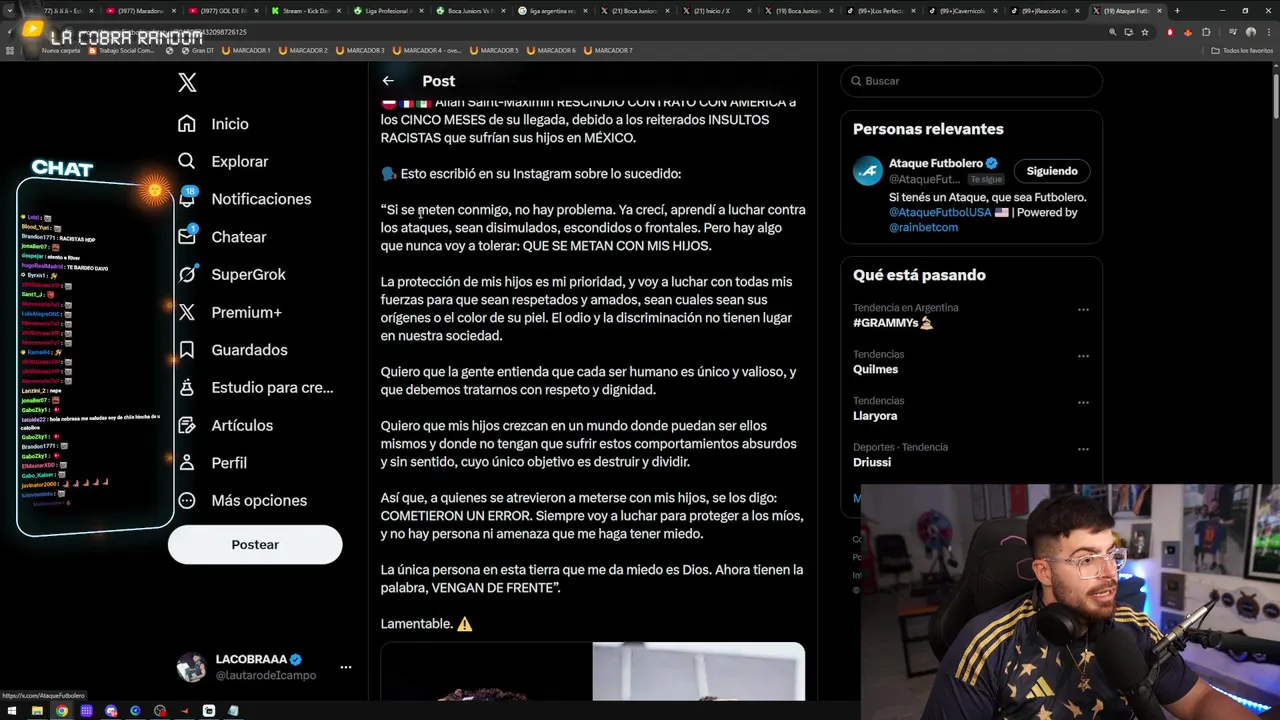Open Guardados bookmark icon
Image resolution: width=1280 pixels, height=720 pixels.
pos(187,350)
